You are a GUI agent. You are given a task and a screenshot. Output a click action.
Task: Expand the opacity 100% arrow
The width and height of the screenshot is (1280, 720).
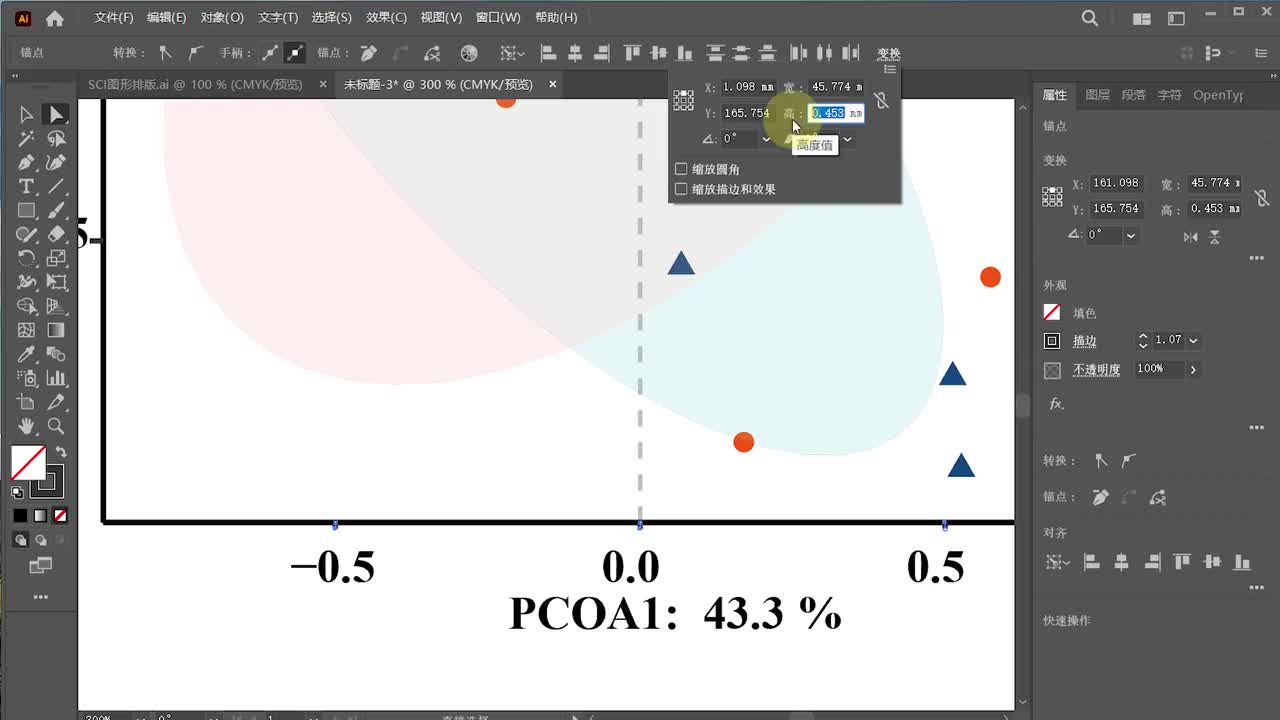[x=1193, y=370]
